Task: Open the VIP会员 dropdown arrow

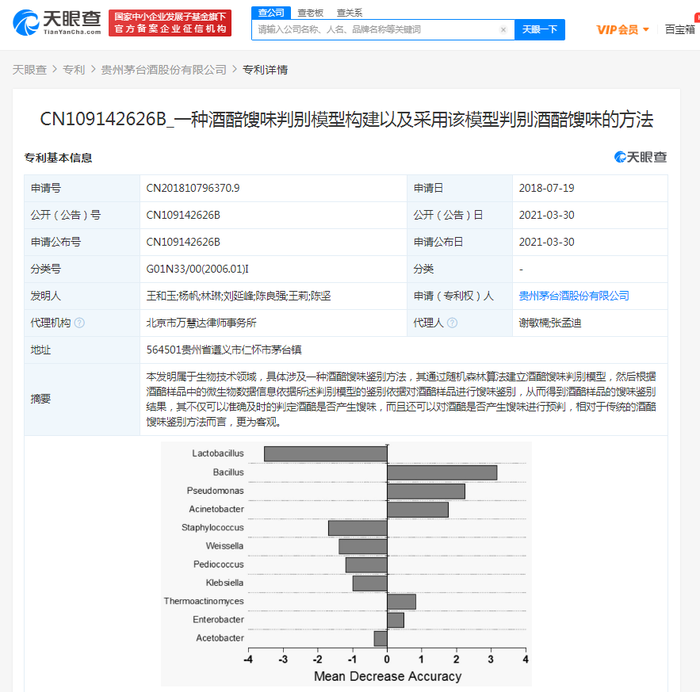Action: 646,29
